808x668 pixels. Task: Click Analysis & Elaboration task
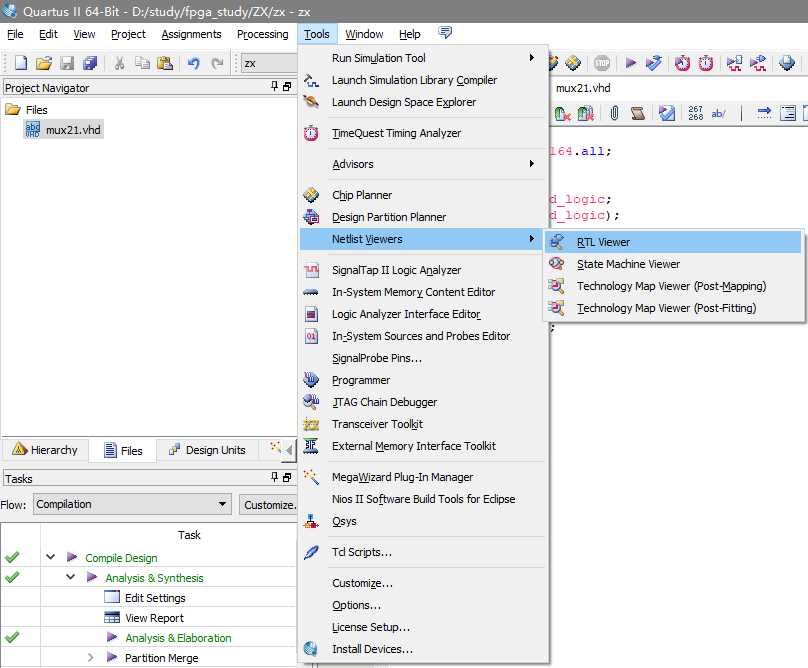pyautogui.click(x=178, y=638)
